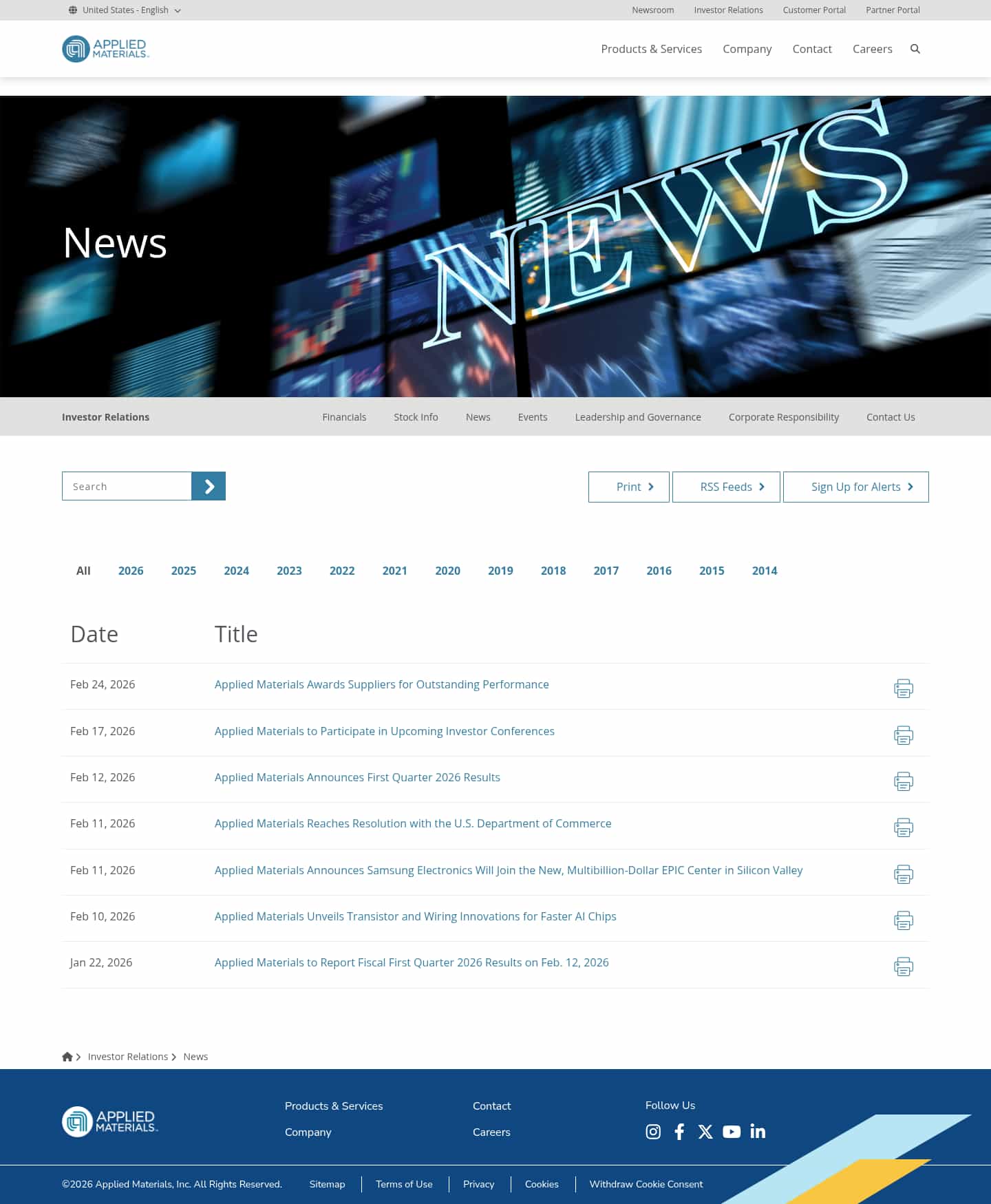Filter news by year 2020
The height and width of the screenshot is (1204, 991).
click(x=447, y=571)
